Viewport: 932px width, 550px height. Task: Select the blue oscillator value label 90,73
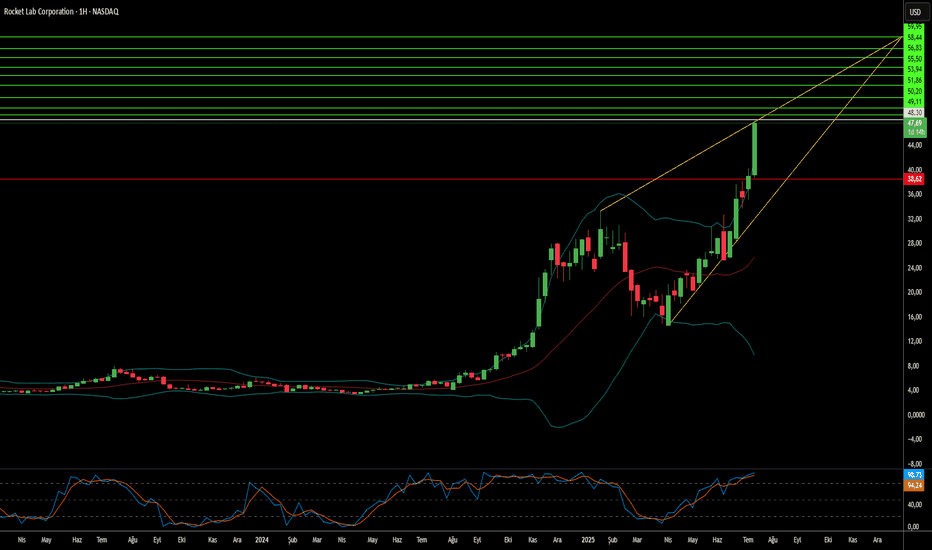(x=914, y=475)
